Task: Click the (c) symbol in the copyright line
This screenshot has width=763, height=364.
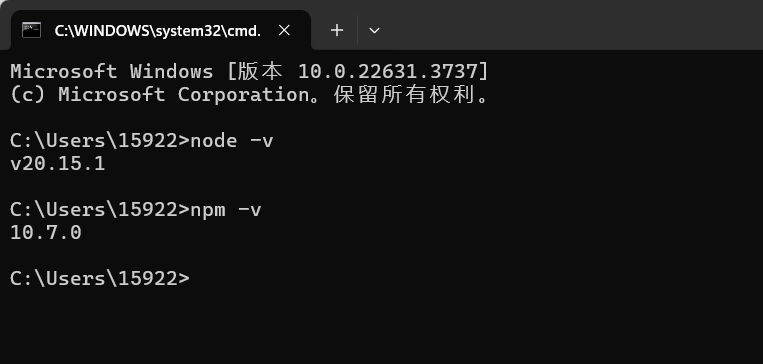Action: tap(27, 94)
